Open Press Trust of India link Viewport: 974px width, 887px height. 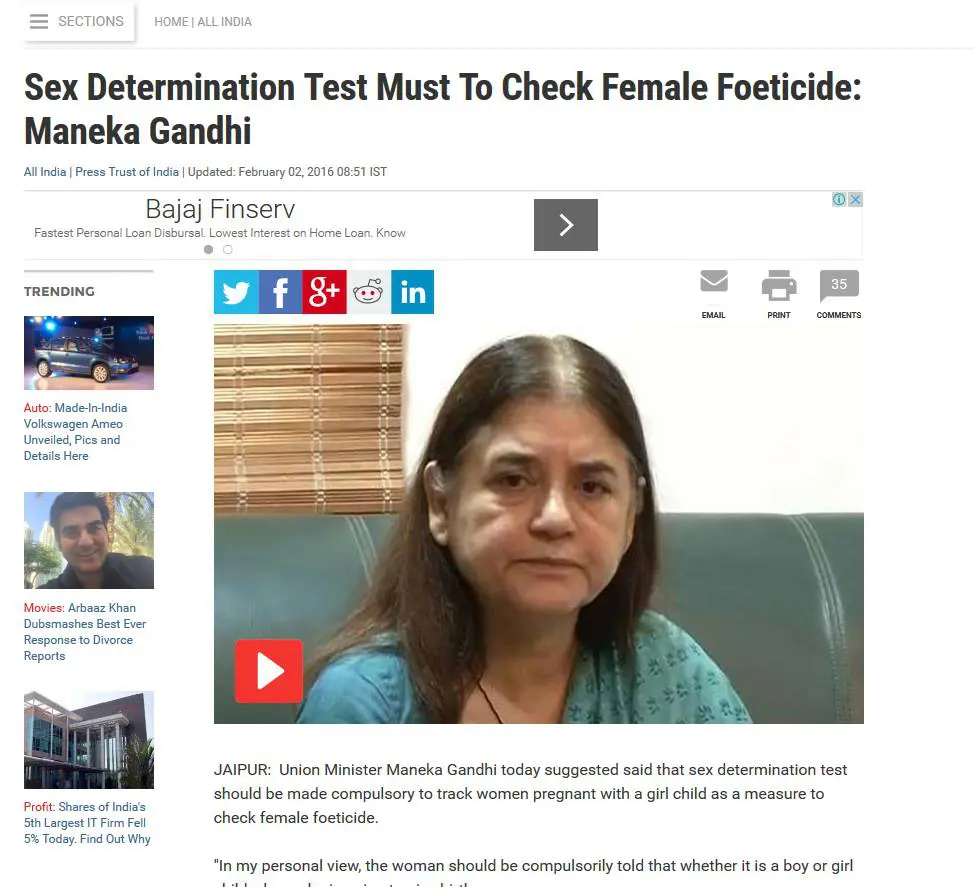click(127, 171)
